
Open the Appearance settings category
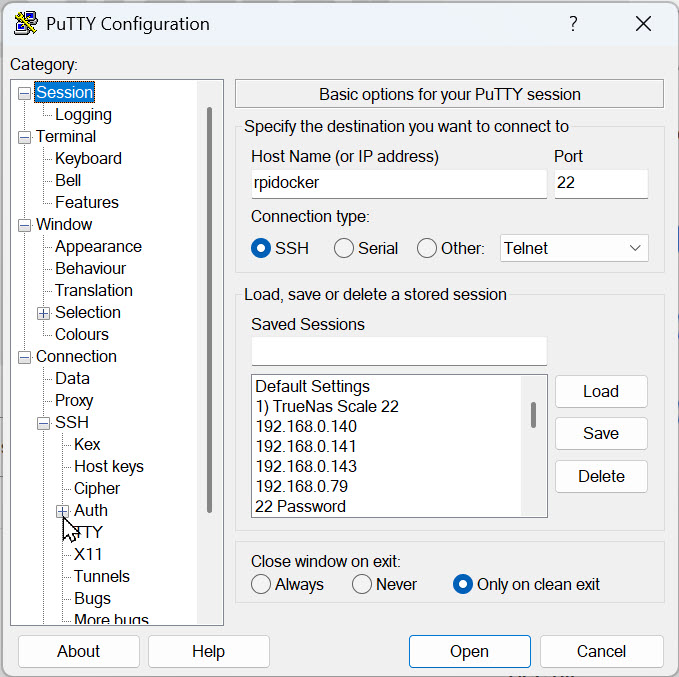coord(98,247)
